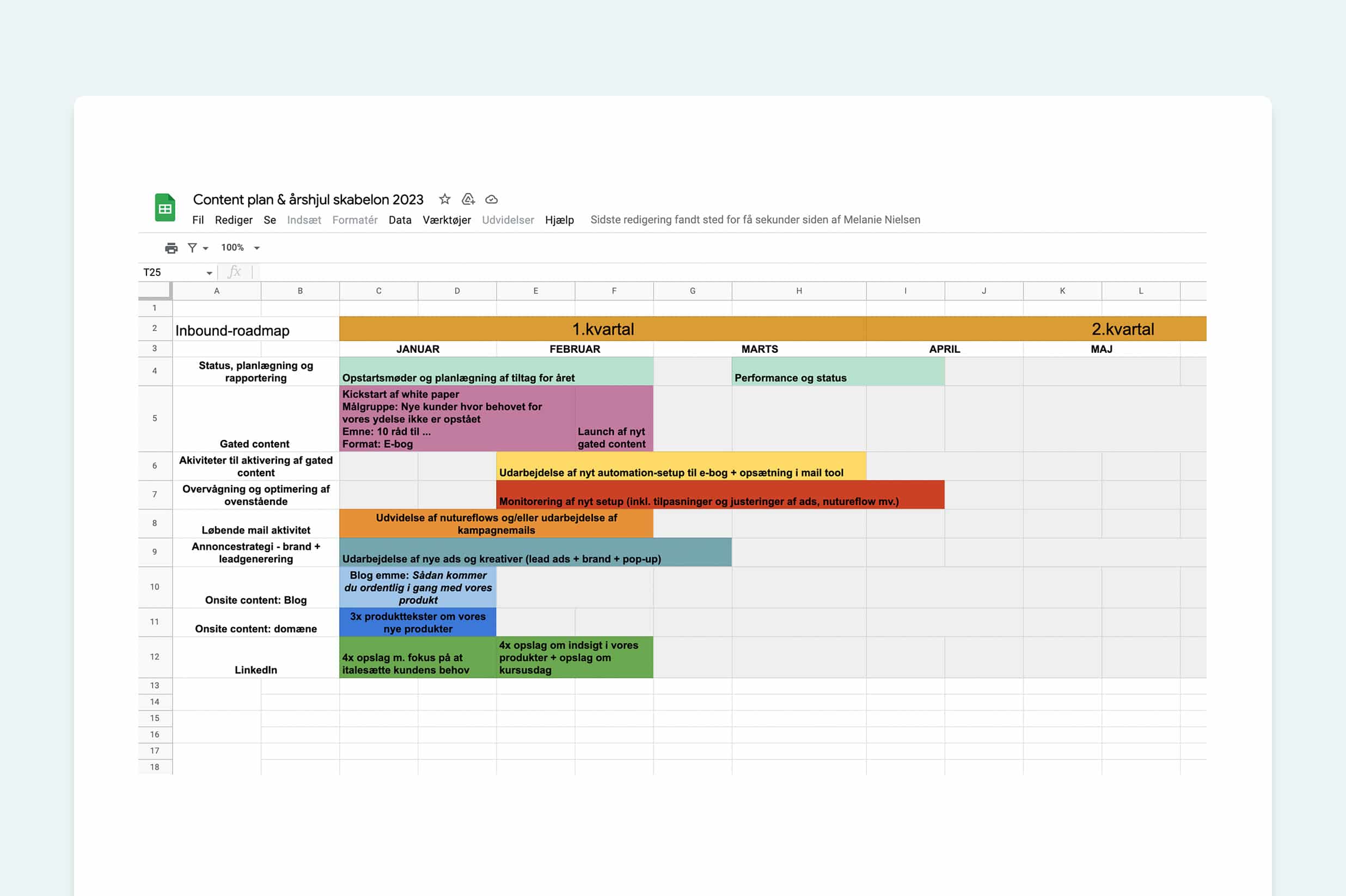Open the Data menu
Viewport: 1346px width, 896px height.
coord(400,220)
